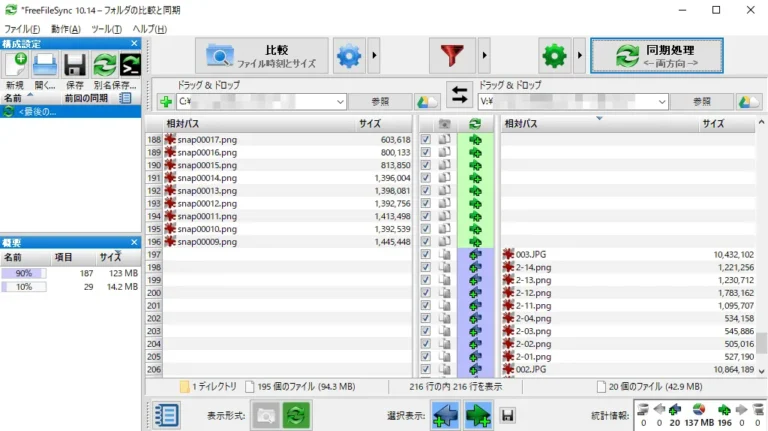
Task: Open the red funnel filter settings
Action: 452,56
